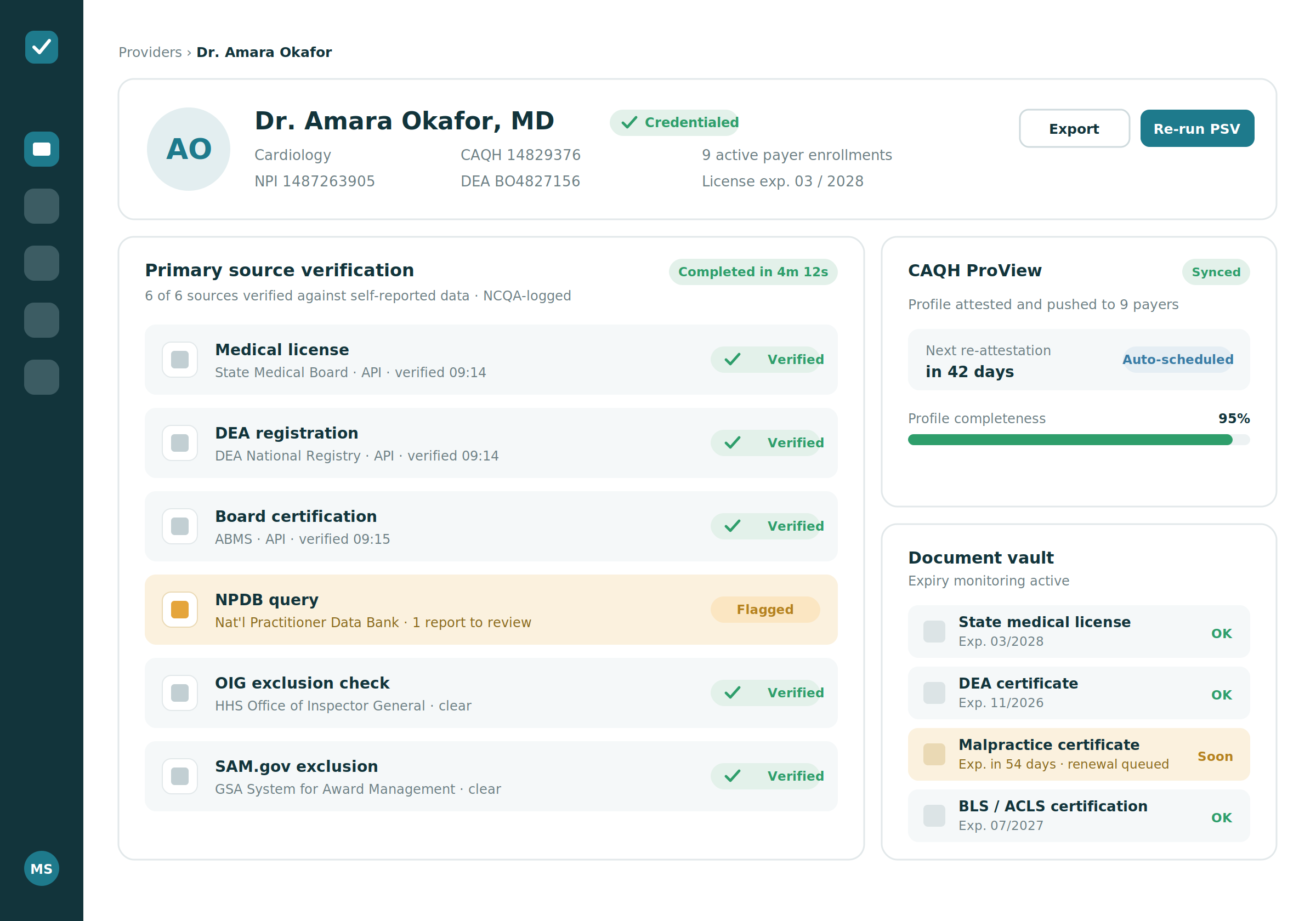Open the highlighted providers sidebar icon
The image size is (1316, 921).
[41, 149]
